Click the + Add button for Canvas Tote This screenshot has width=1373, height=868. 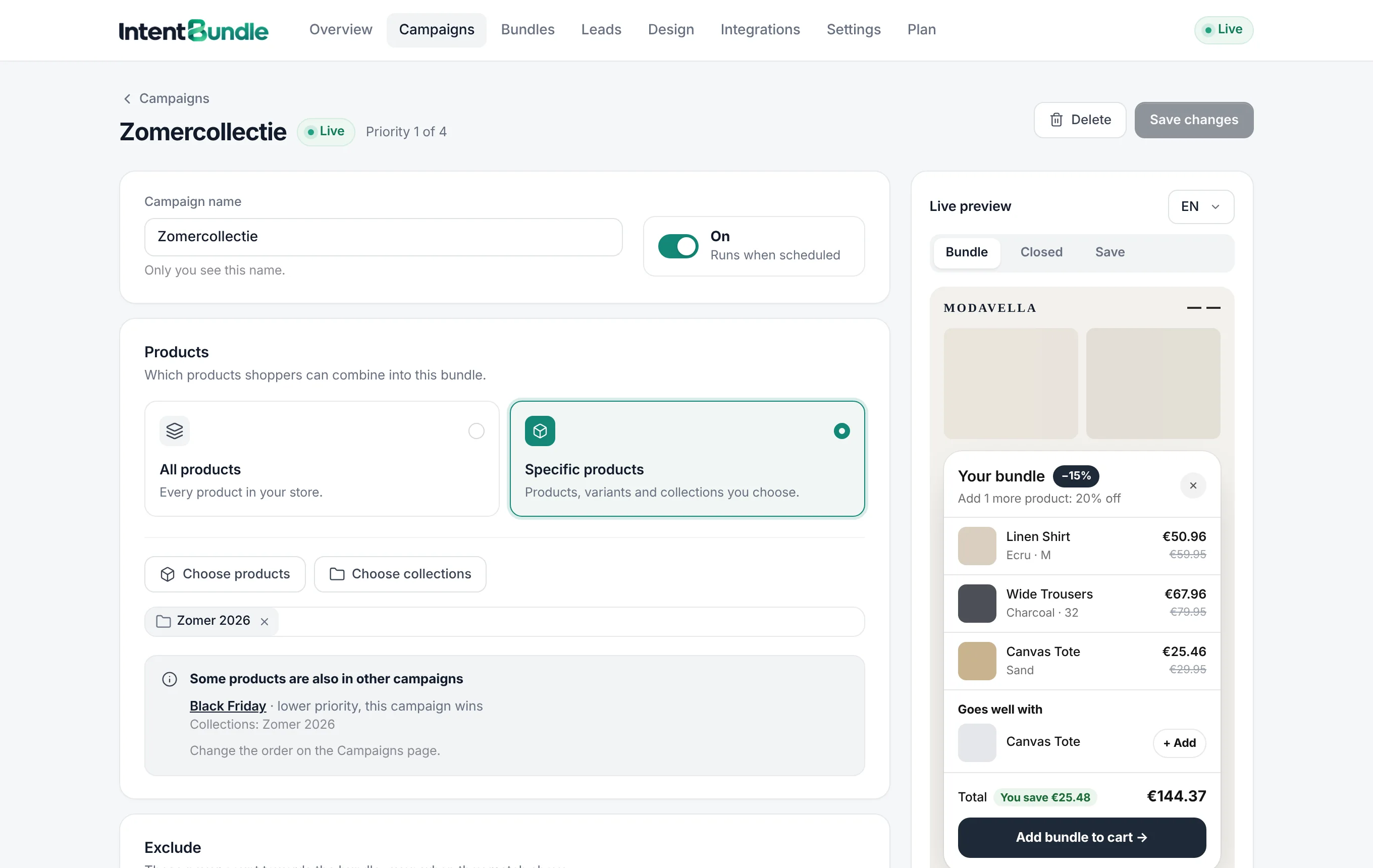(1179, 743)
